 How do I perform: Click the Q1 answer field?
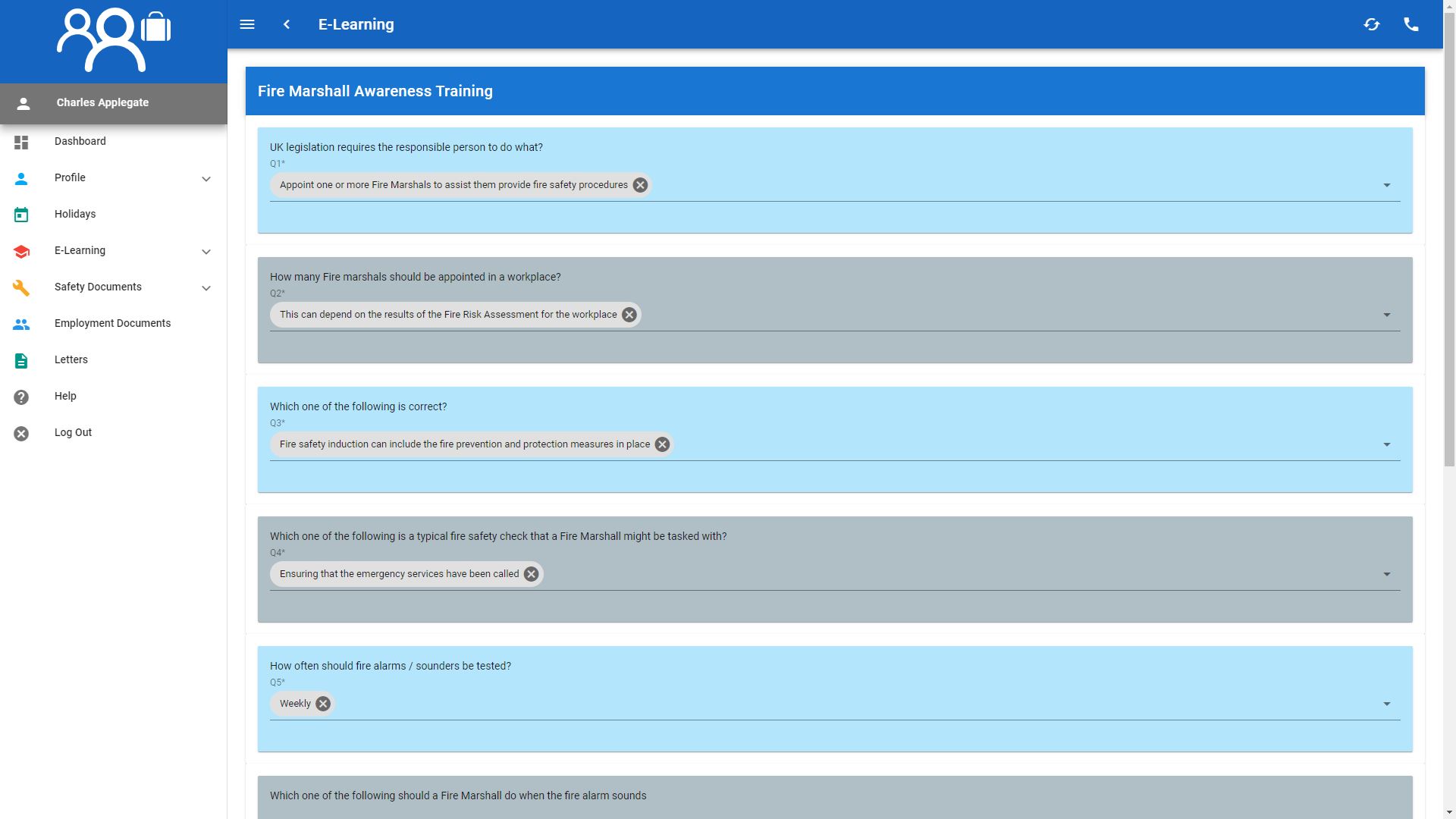point(835,185)
